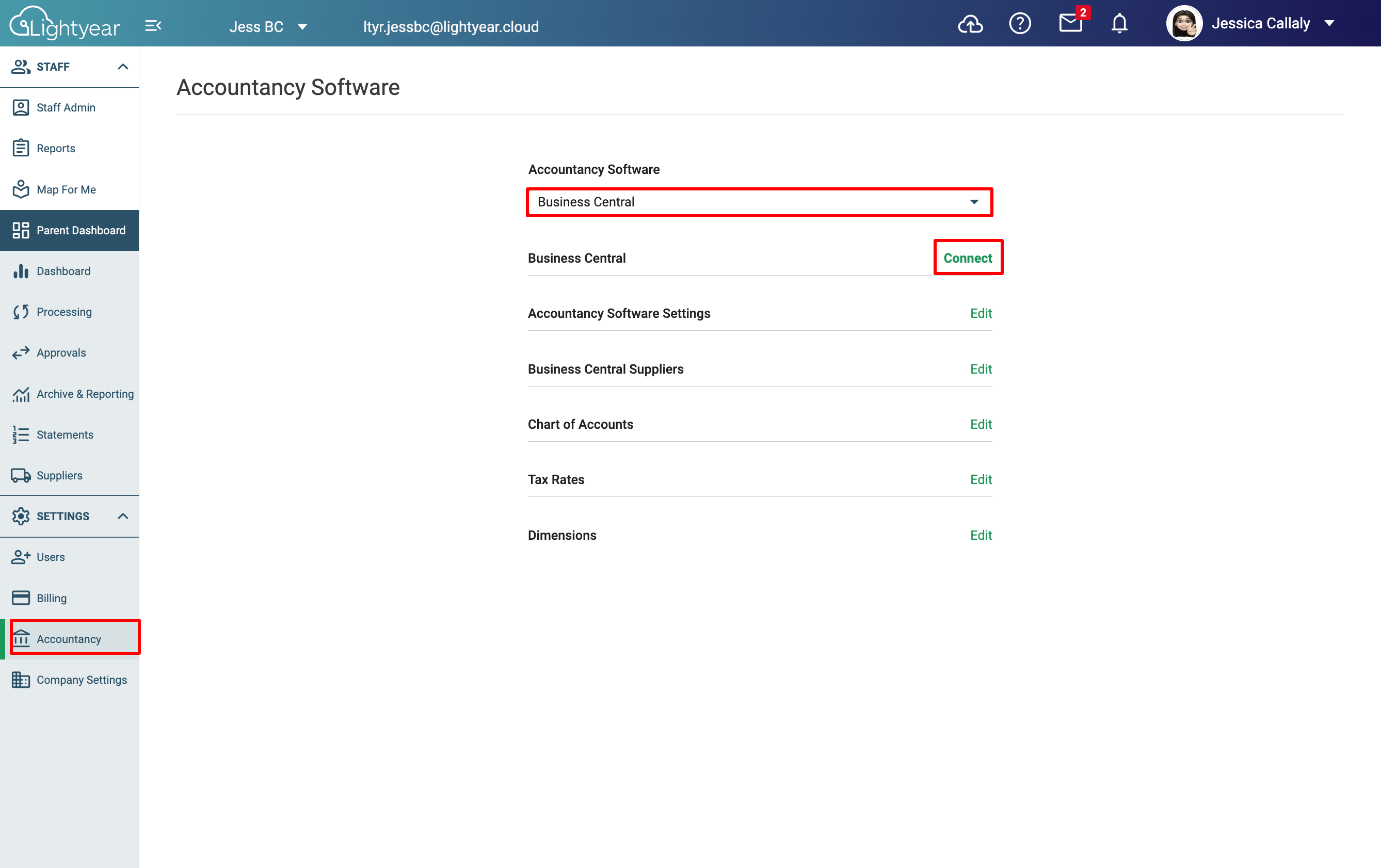Open the mail inbox icon
The height and width of the screenshot is (868, 1381).
pos(1070,24)
